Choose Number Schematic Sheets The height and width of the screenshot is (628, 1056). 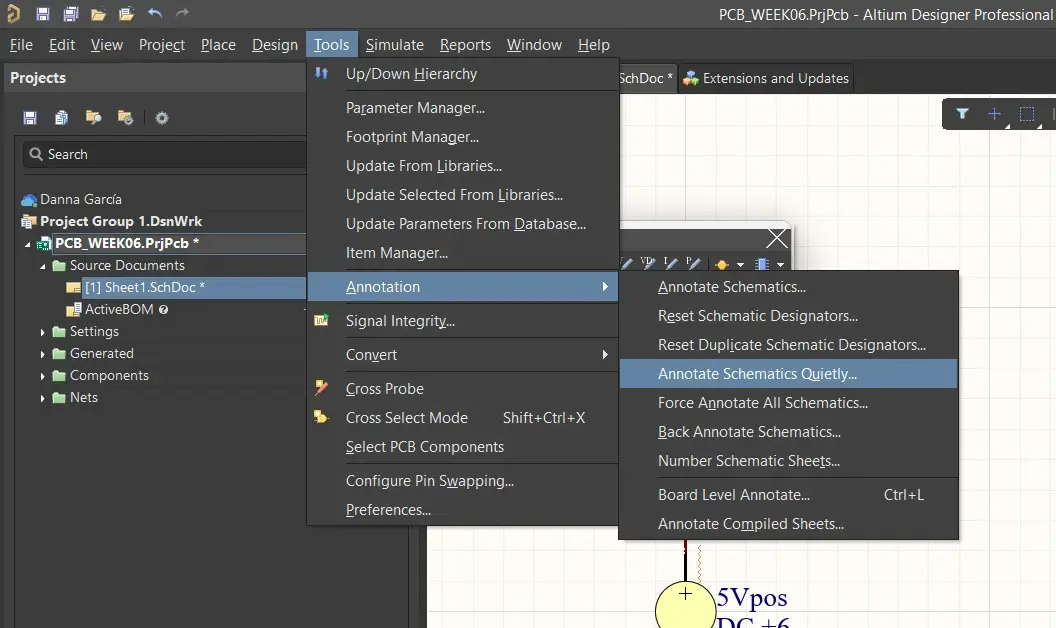[788, 460]
